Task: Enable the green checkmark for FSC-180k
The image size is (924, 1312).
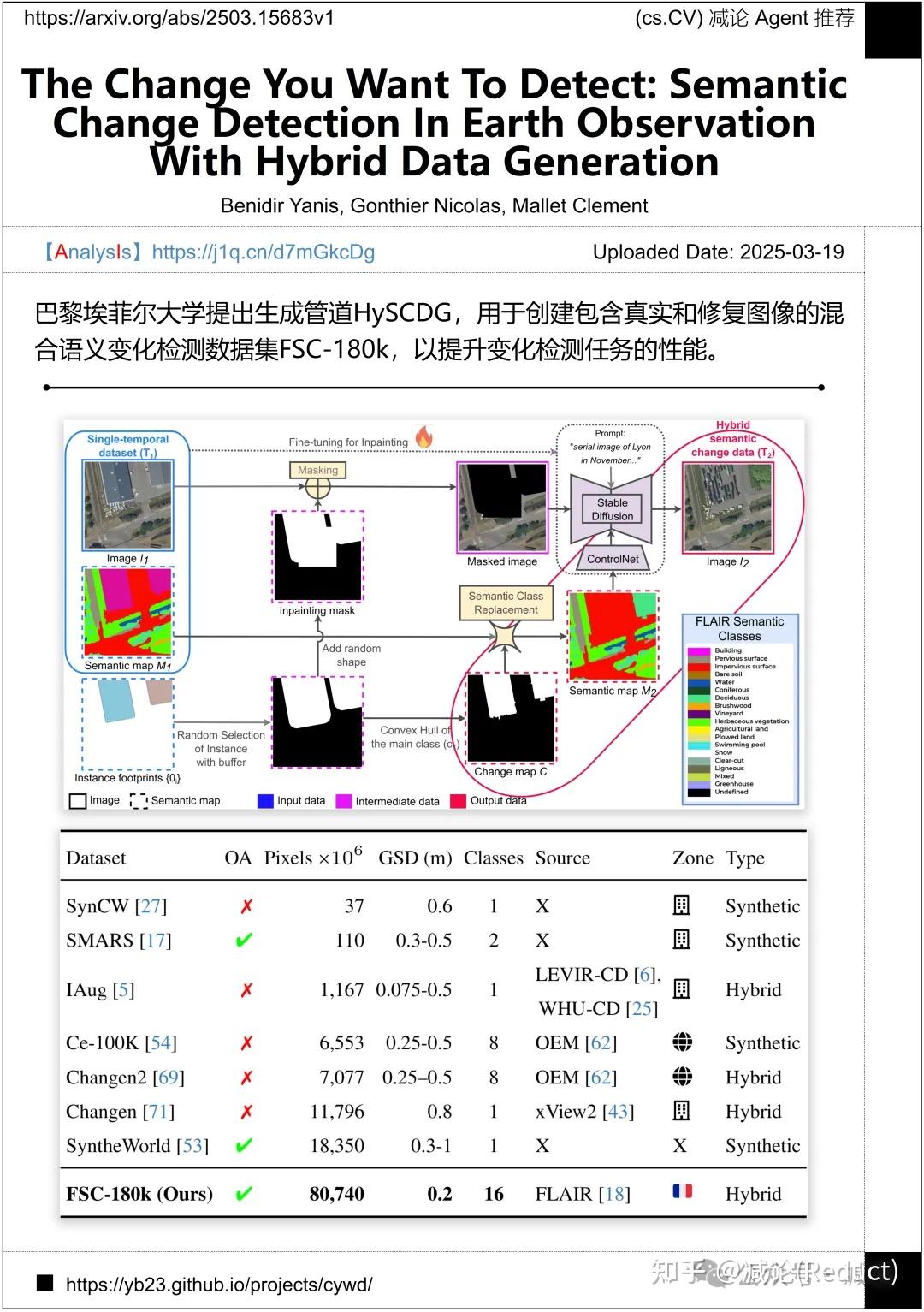Action: (x=242, y=1193)
